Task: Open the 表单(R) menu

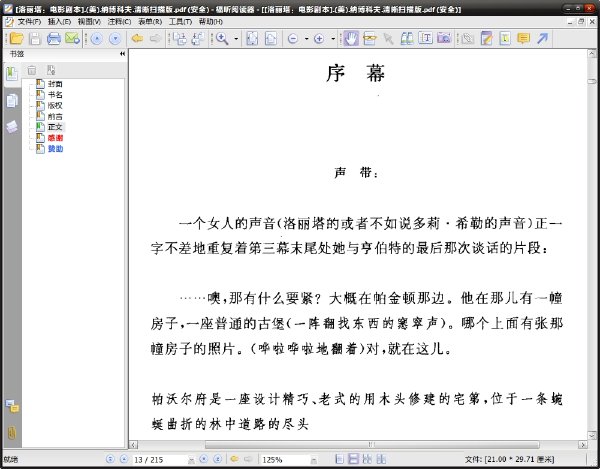Action: point(150,22)
